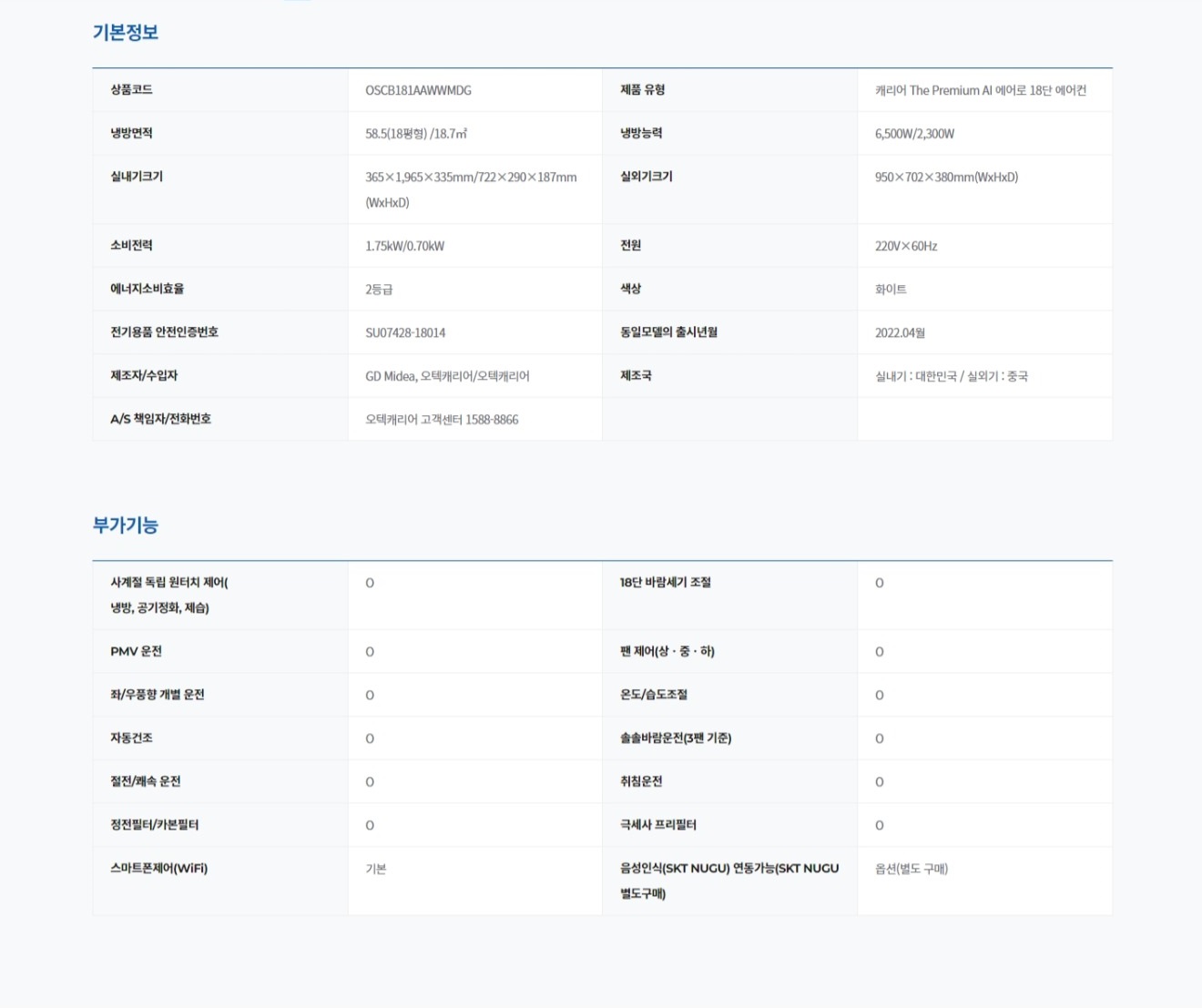Click the 냉방능력 label

pos(641,133)
